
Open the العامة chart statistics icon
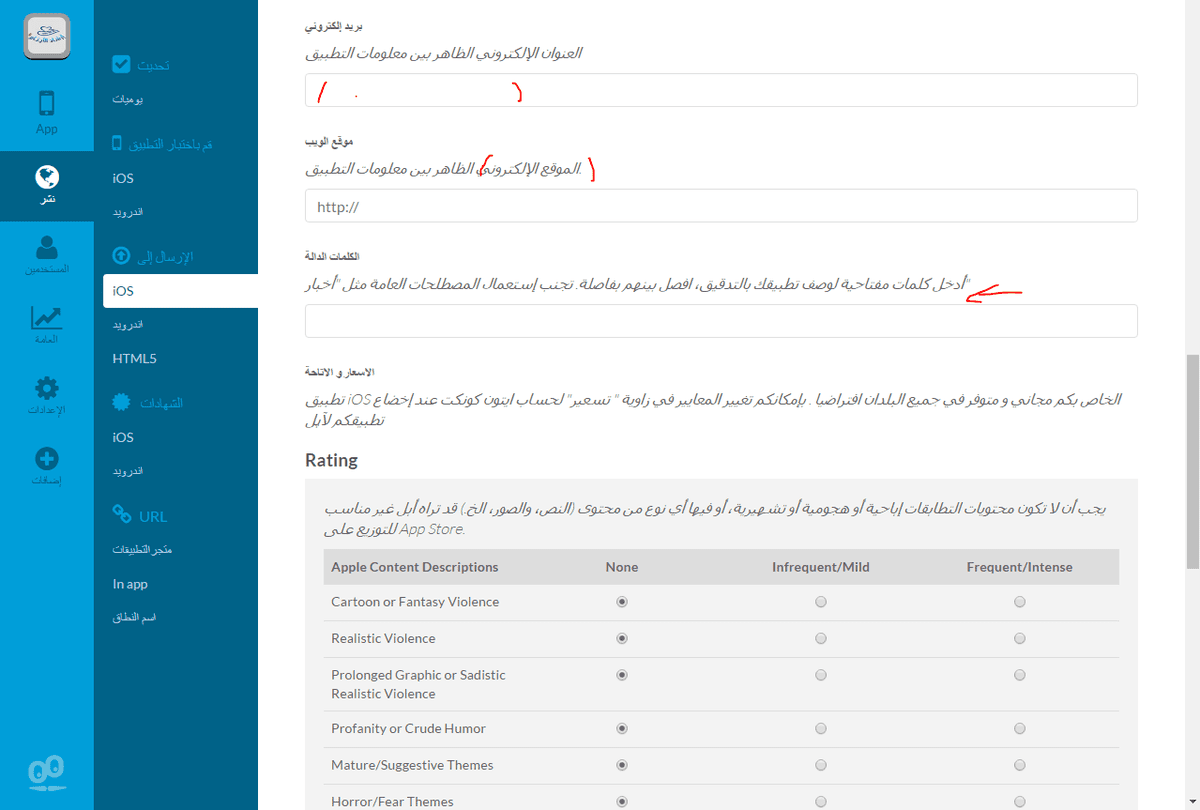pyautogui.click(x=46, y=318)
